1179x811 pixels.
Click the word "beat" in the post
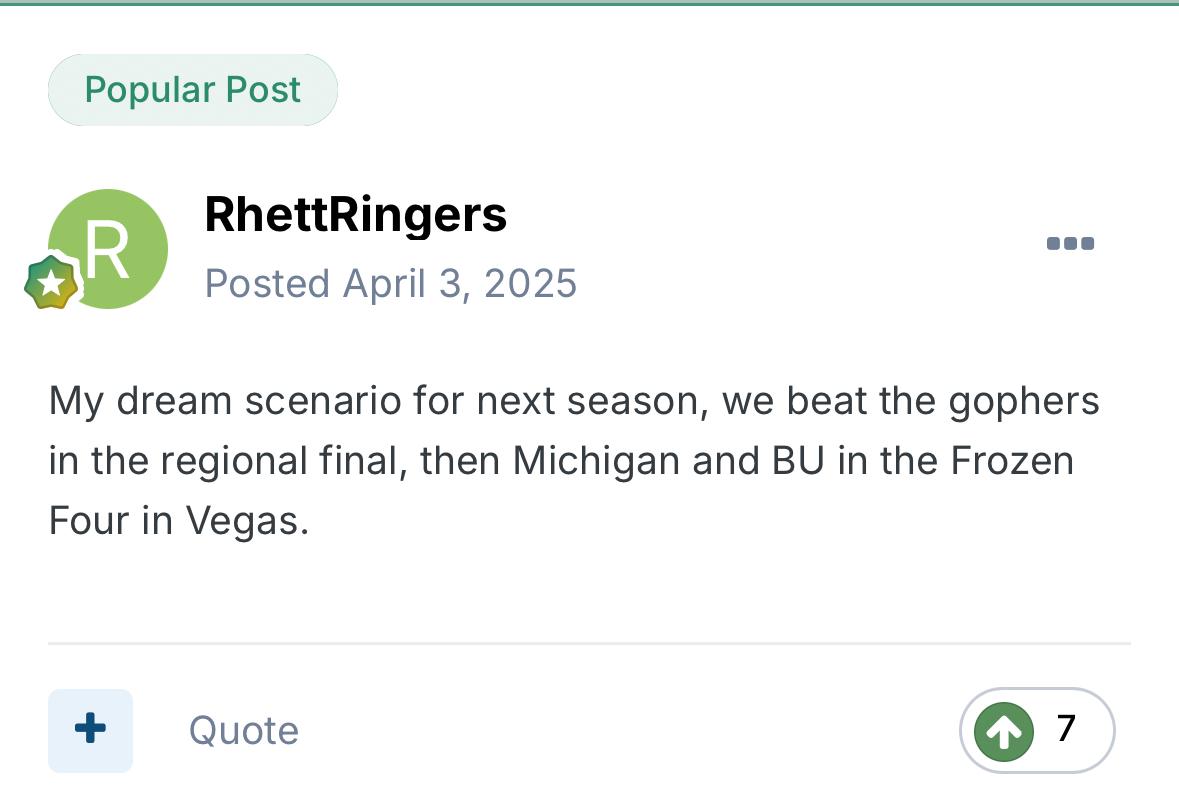[827, 402]
